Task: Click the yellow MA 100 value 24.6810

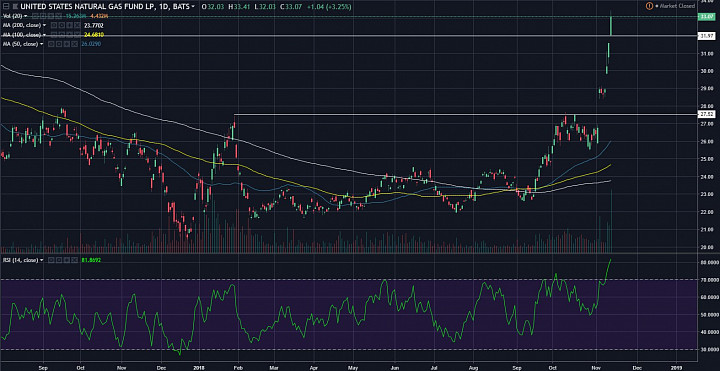Action: pos(94,34)
